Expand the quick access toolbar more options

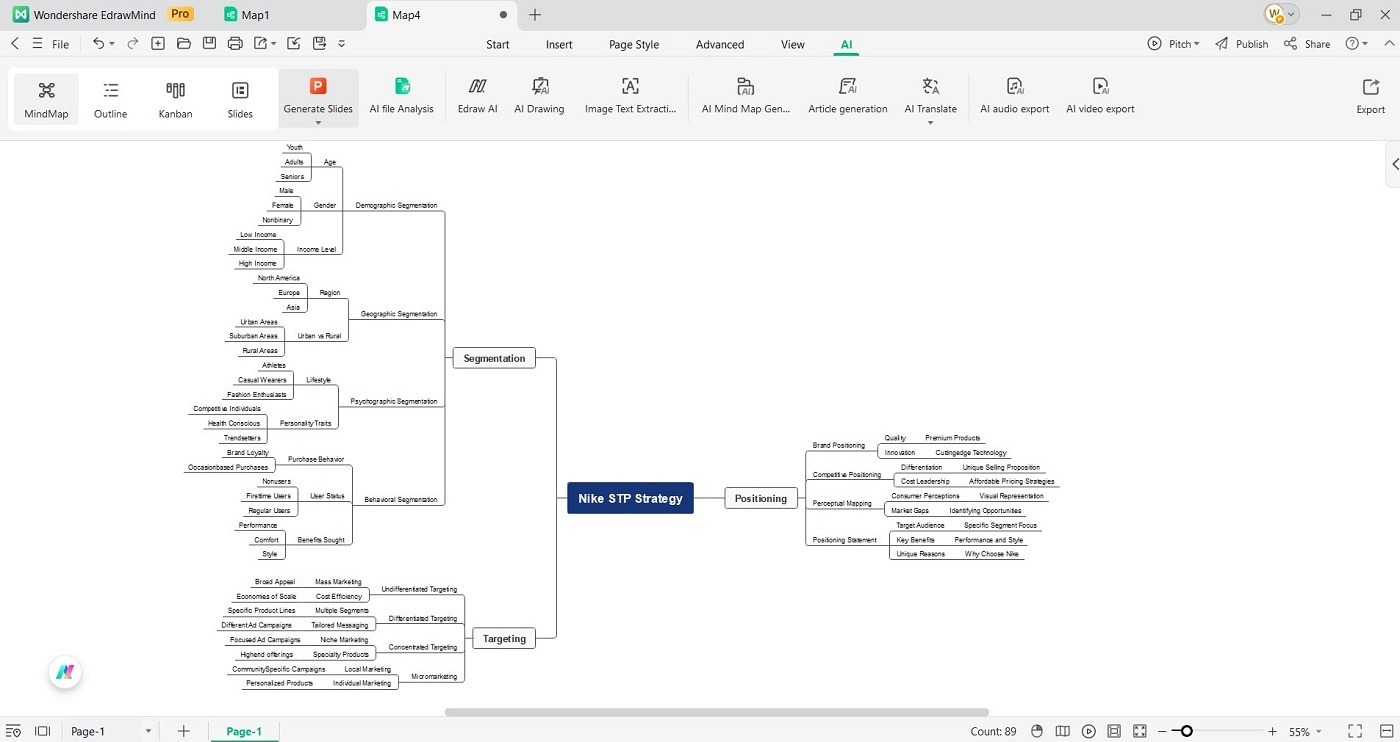click(342, 44)
